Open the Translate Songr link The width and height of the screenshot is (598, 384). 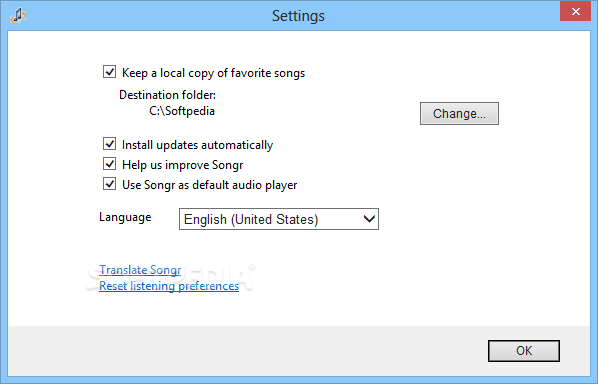tap(140, 270)
